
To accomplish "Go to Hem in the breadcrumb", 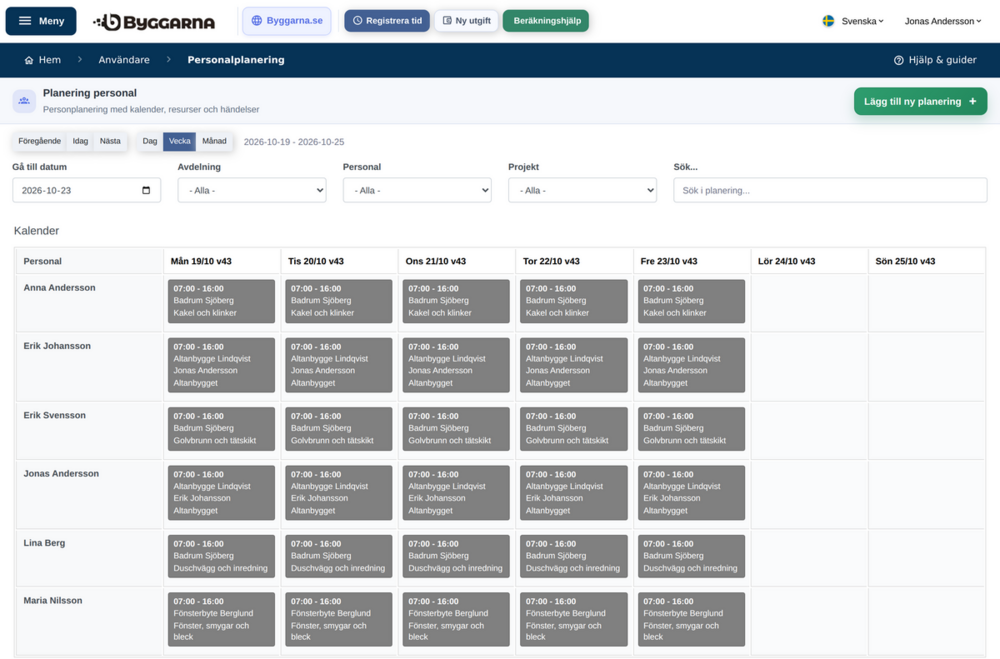I will tap(43, 60).
